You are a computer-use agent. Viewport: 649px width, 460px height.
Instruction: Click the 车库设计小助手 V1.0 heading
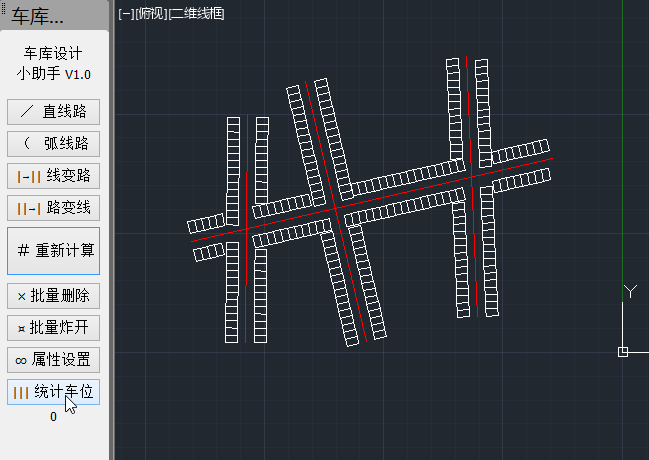(53, 64)
